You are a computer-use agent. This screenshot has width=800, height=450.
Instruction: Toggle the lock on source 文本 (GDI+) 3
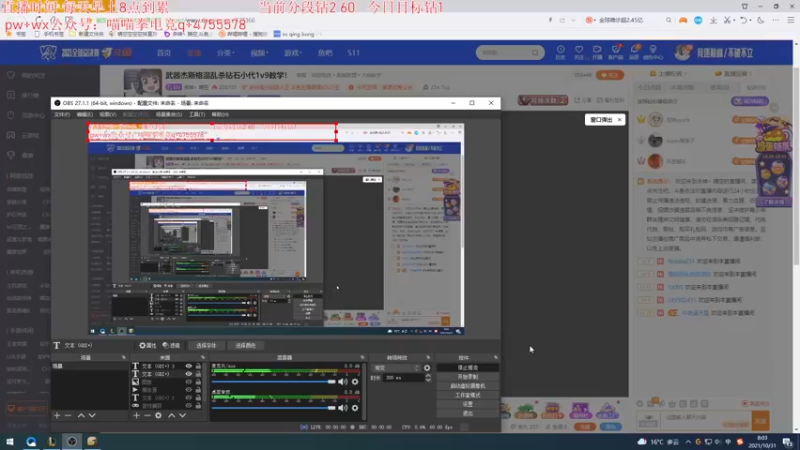pos(198,366)
